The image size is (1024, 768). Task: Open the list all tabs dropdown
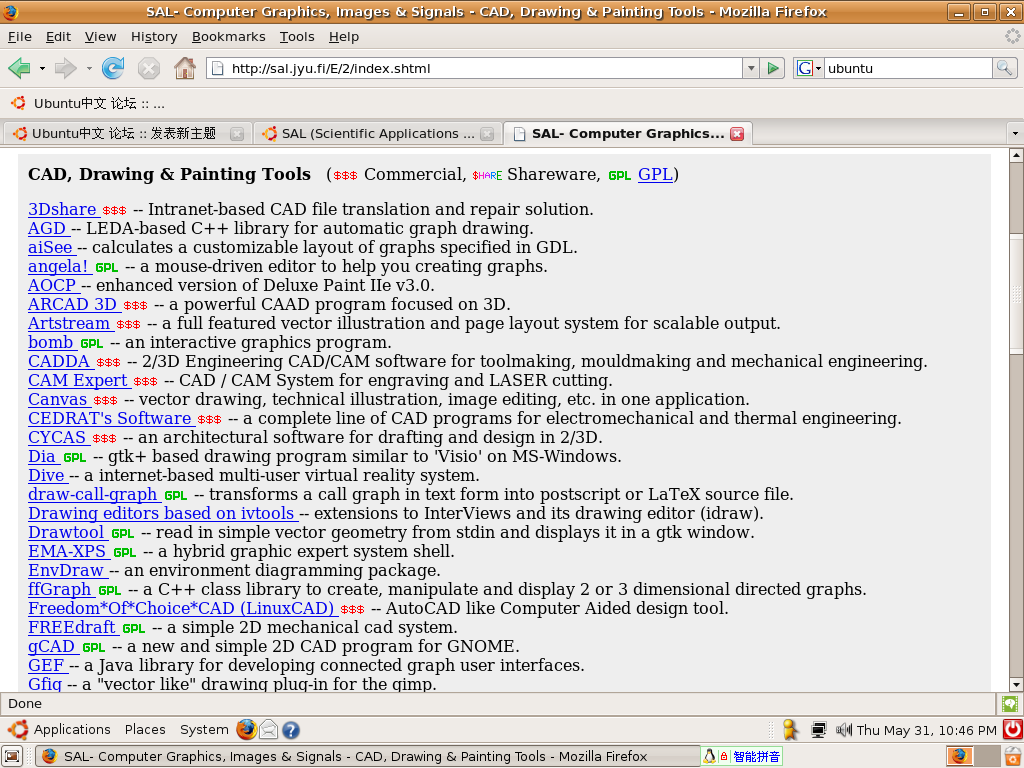[1015, 133]
